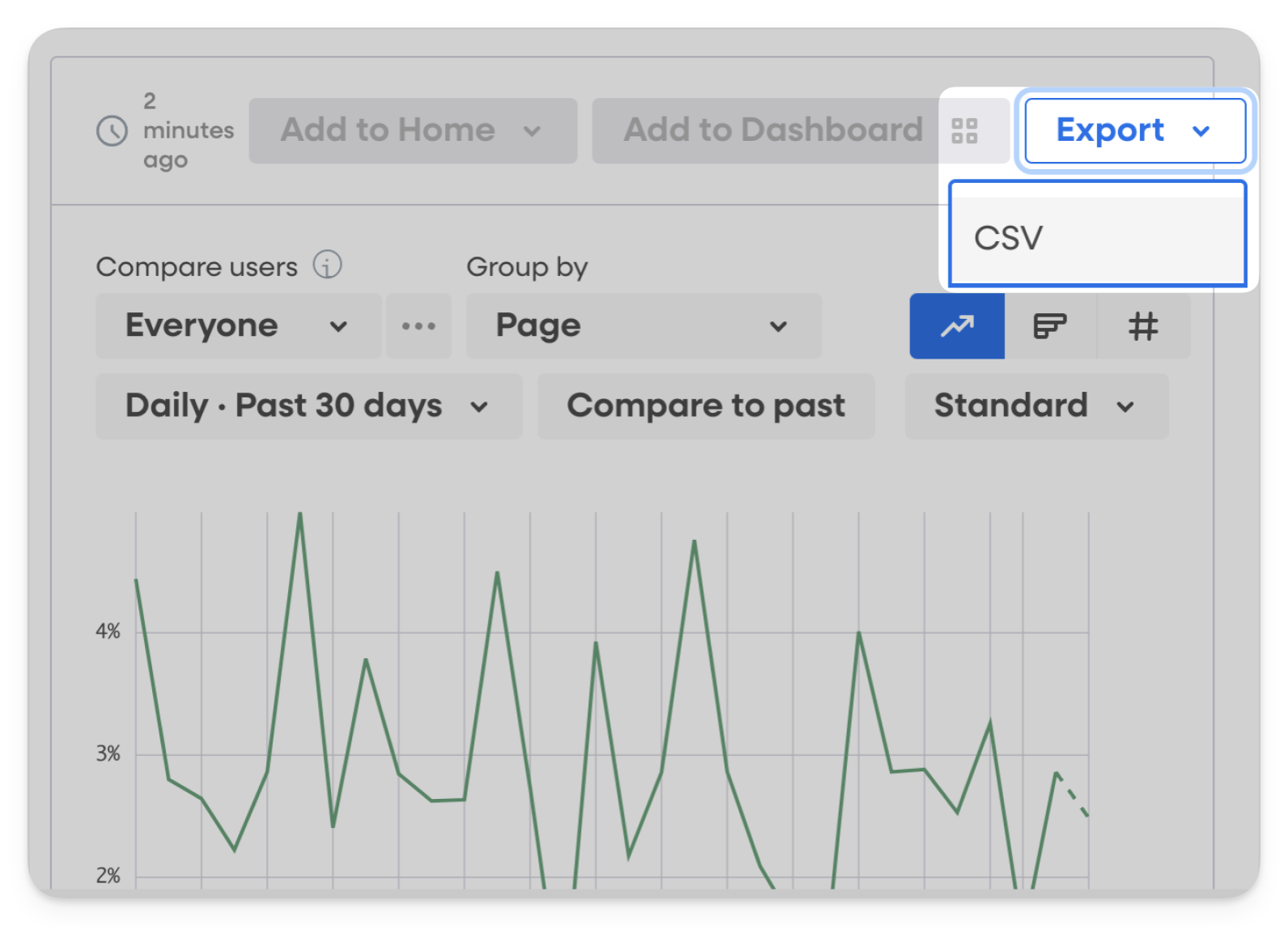Click the dashboard grid icon
Image resolution: width=1288 pixels, height=926 pixels.
pyautogui.click(x=964, y=131)
